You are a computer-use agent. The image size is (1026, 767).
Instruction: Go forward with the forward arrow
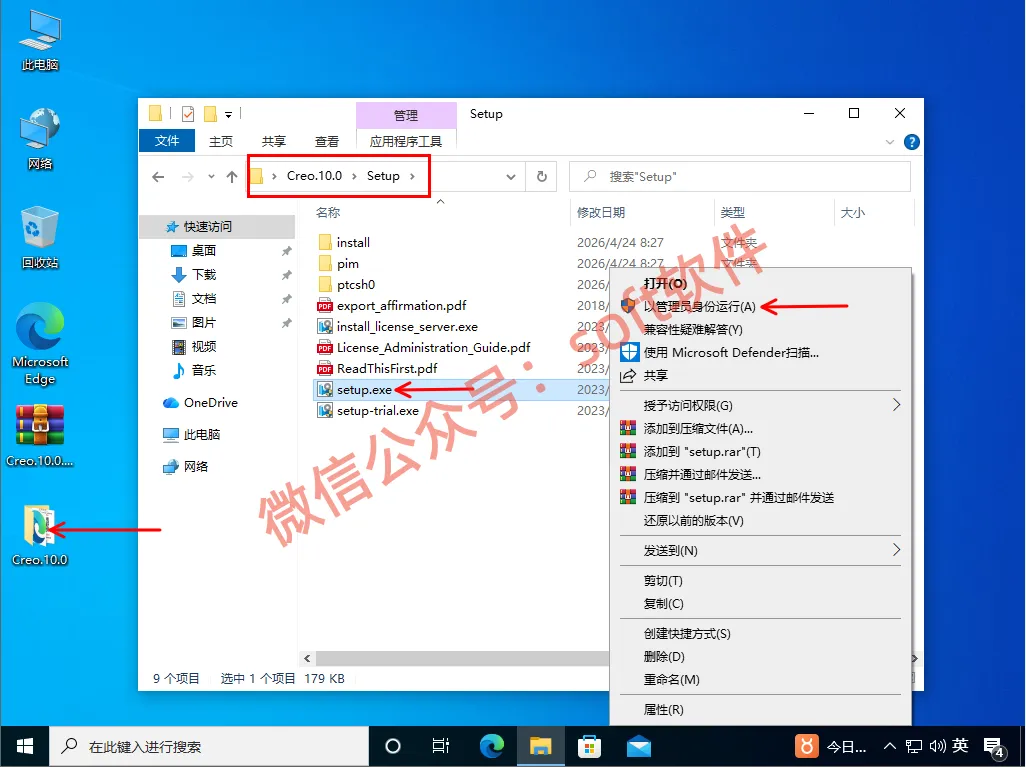click(188, 177)
